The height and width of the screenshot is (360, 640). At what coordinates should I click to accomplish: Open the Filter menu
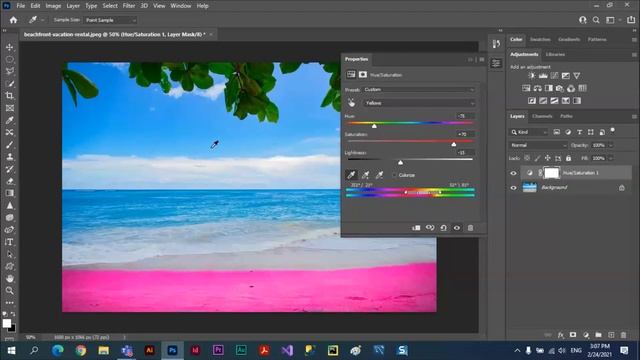point(129,6)
